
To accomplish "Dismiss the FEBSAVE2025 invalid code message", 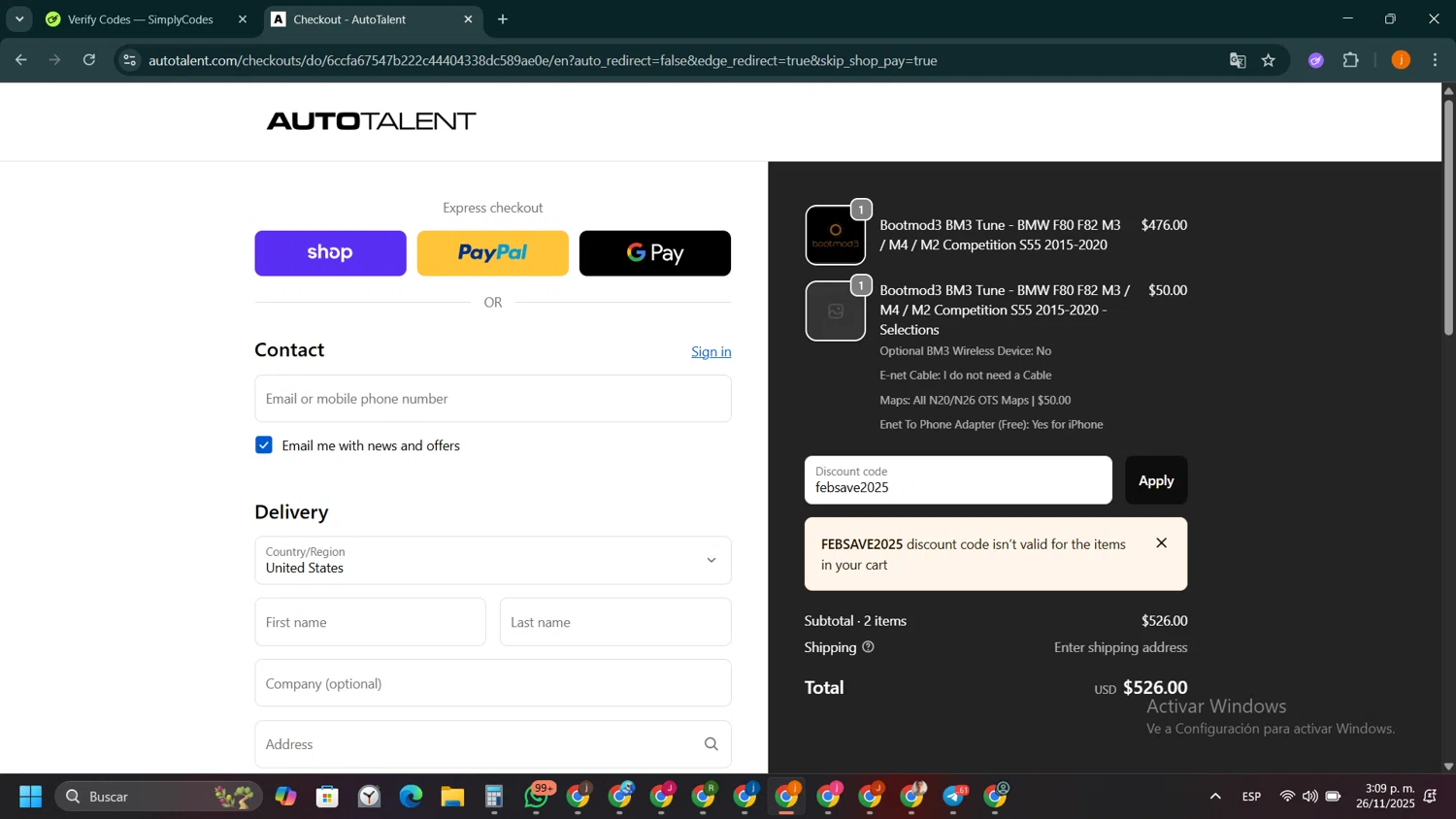I will pyautogui.click(x=1162, y=543).
